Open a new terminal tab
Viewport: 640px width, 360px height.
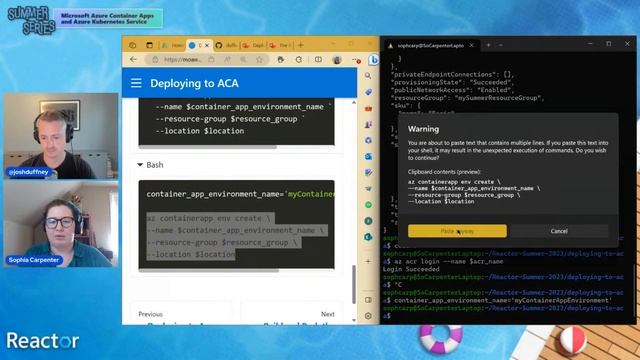(x=488, y=45)
